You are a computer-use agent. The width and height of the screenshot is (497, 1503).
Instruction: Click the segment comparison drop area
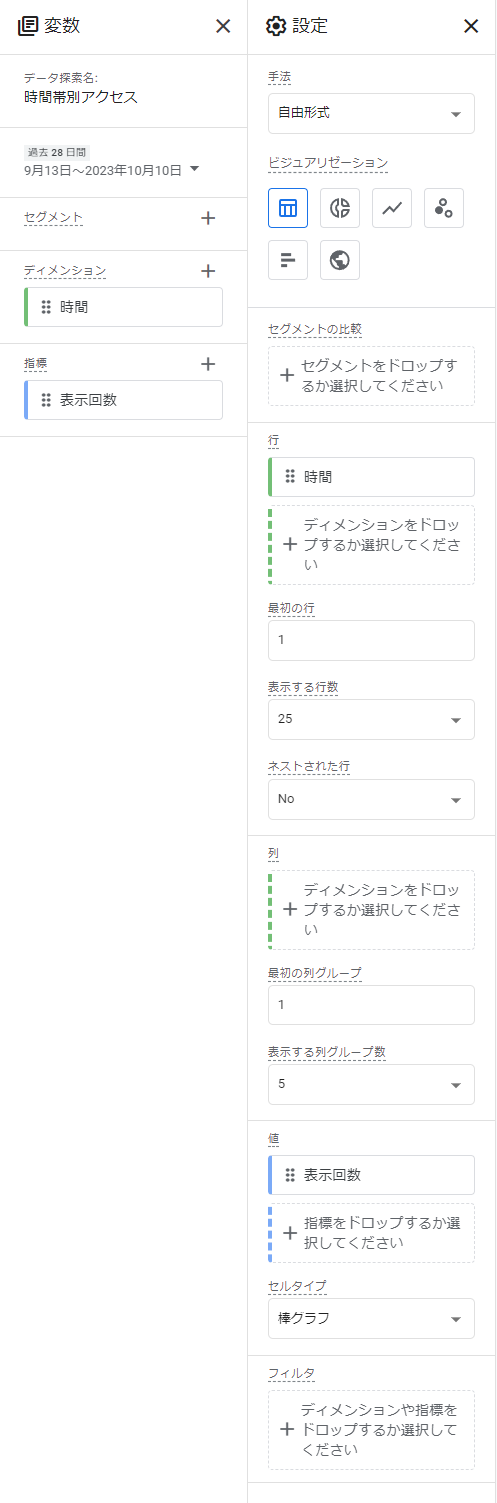[371, 376]
